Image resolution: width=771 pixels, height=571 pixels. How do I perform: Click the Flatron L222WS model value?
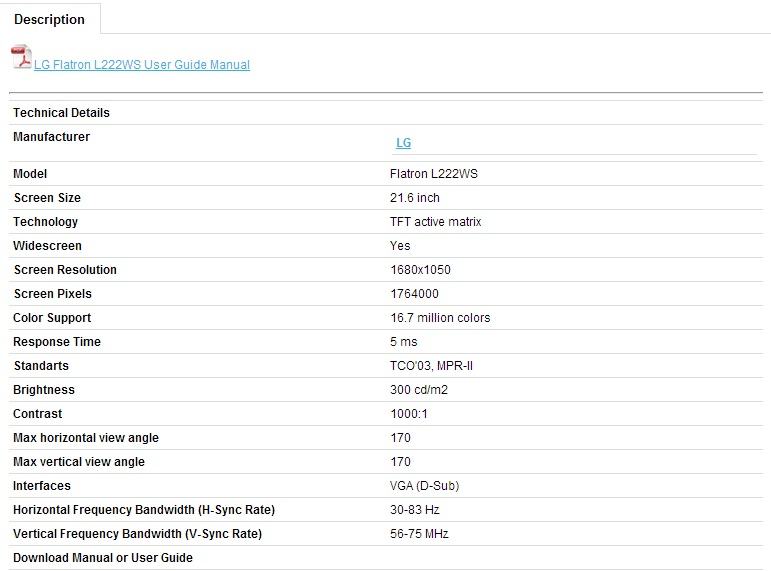click(433, 174)
